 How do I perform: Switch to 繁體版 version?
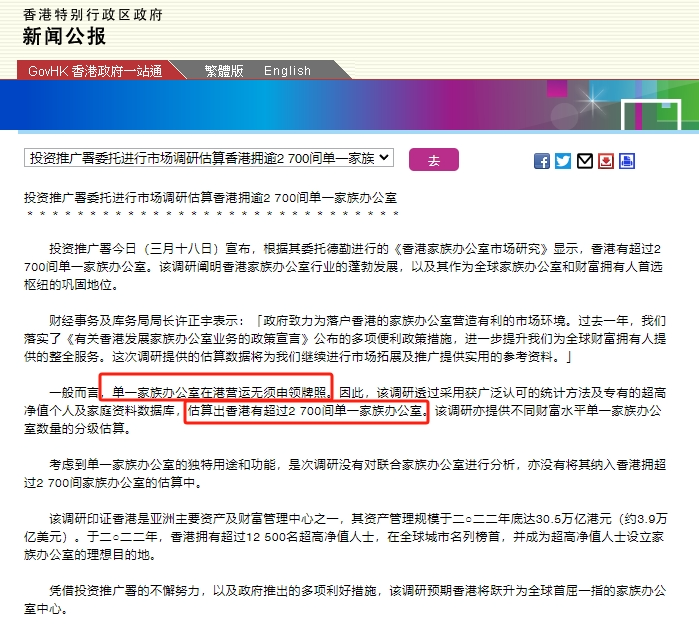[224, 71]
